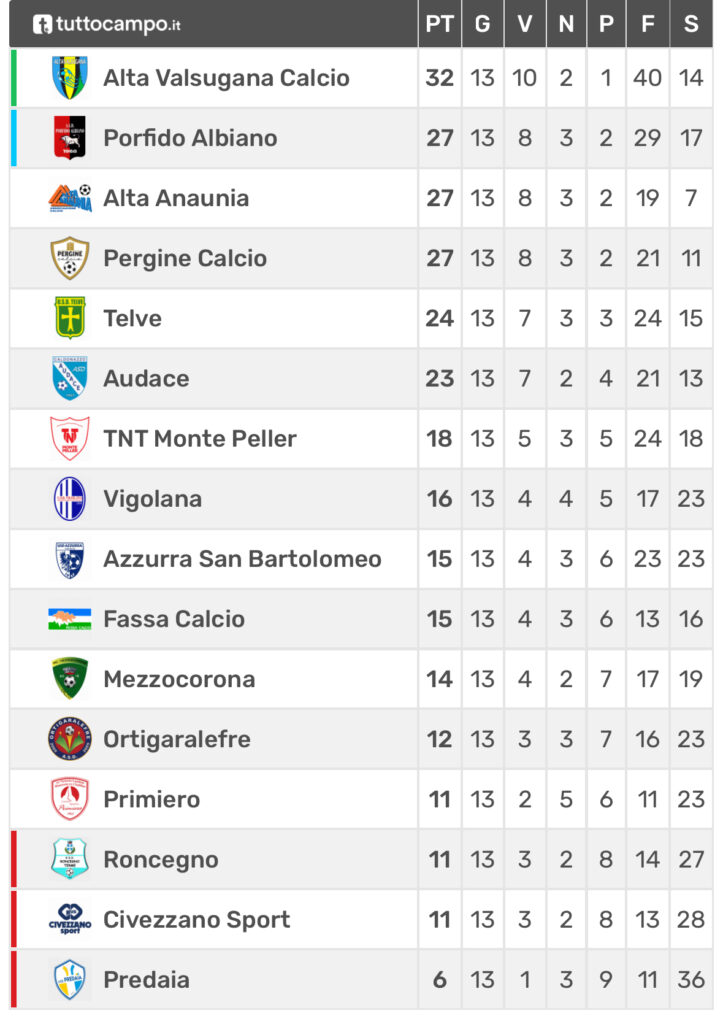This screenshot has width=723, height=1024.
Task: Open the Roncegno team name link
Action: pos(161,860)
